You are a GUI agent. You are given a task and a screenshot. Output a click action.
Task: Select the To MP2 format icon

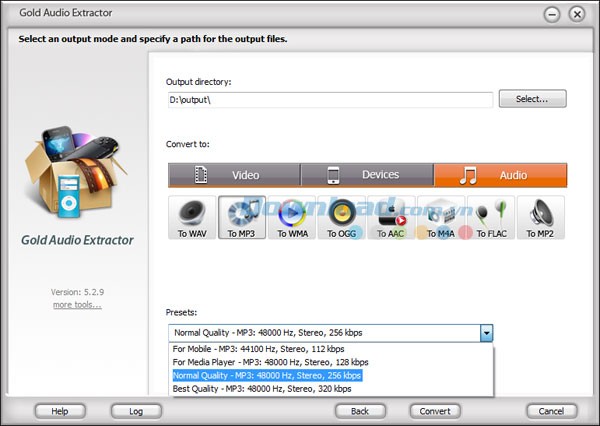tap(541, 217)
